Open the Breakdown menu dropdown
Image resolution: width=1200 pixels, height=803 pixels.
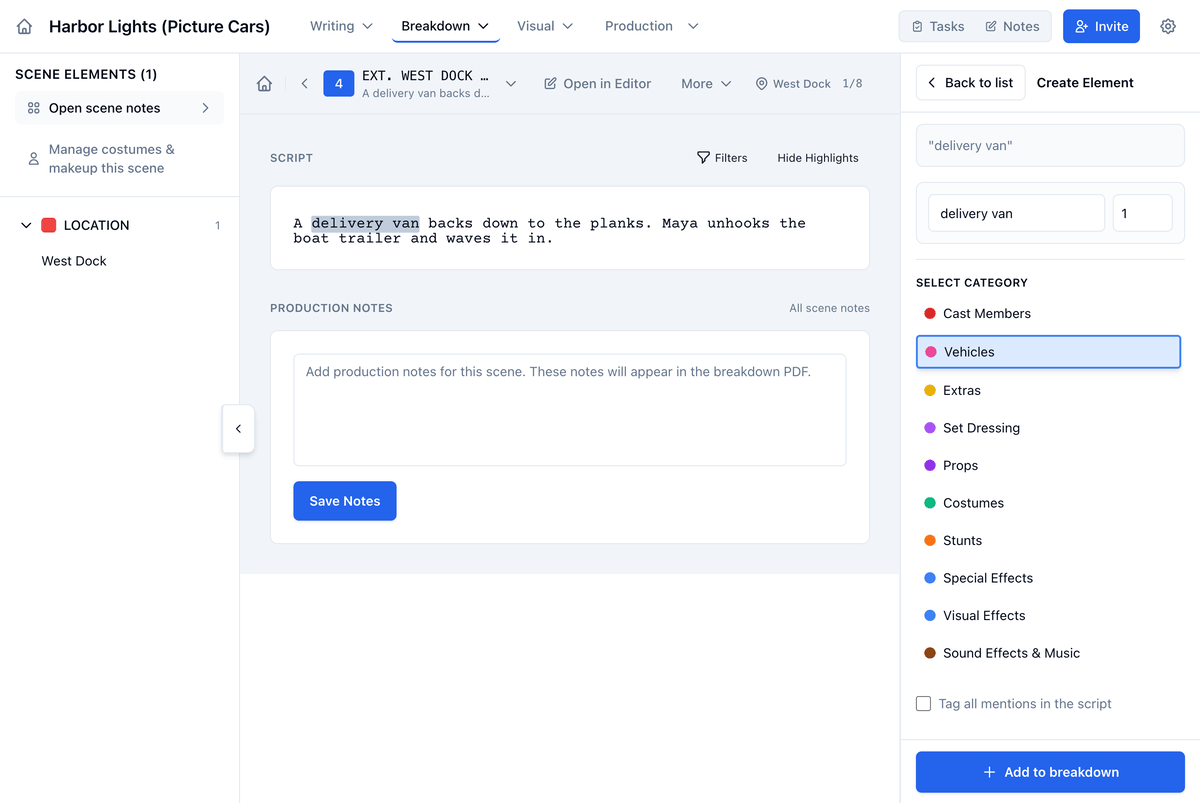tap(445, 26)
